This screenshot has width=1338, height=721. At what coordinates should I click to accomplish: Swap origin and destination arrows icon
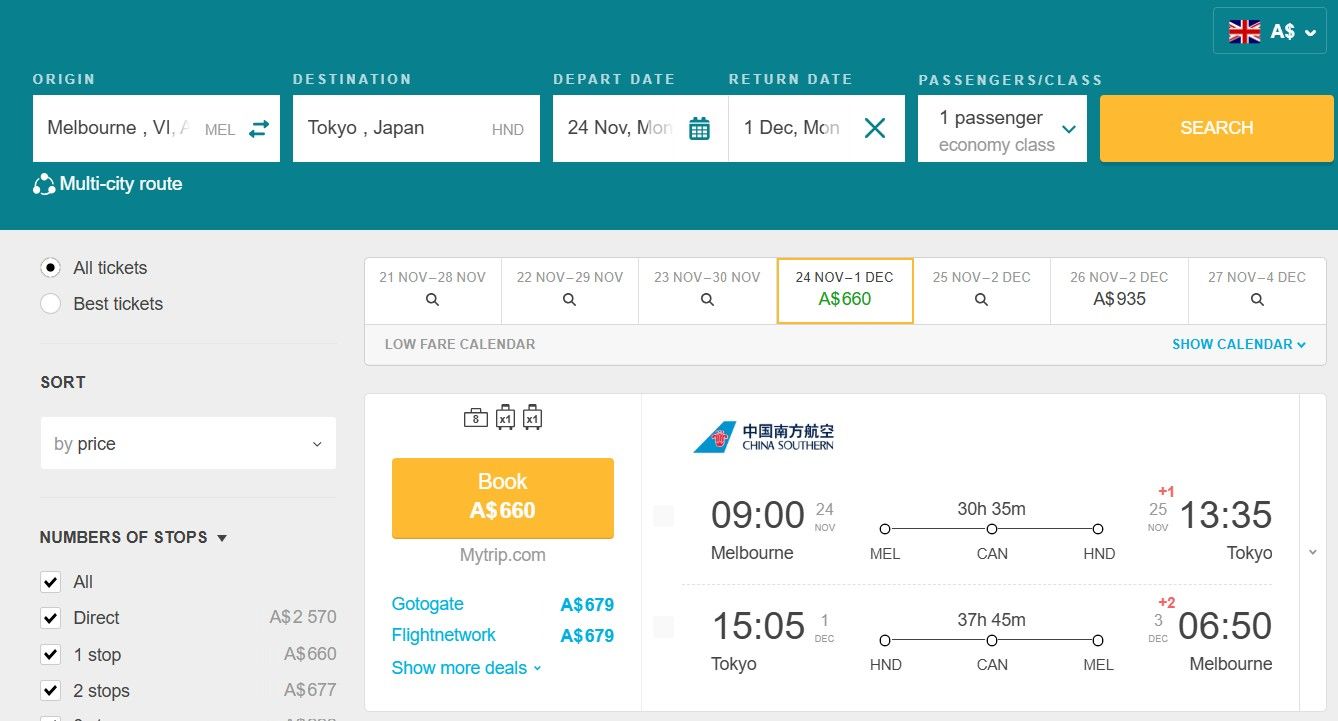pos(259,128)
